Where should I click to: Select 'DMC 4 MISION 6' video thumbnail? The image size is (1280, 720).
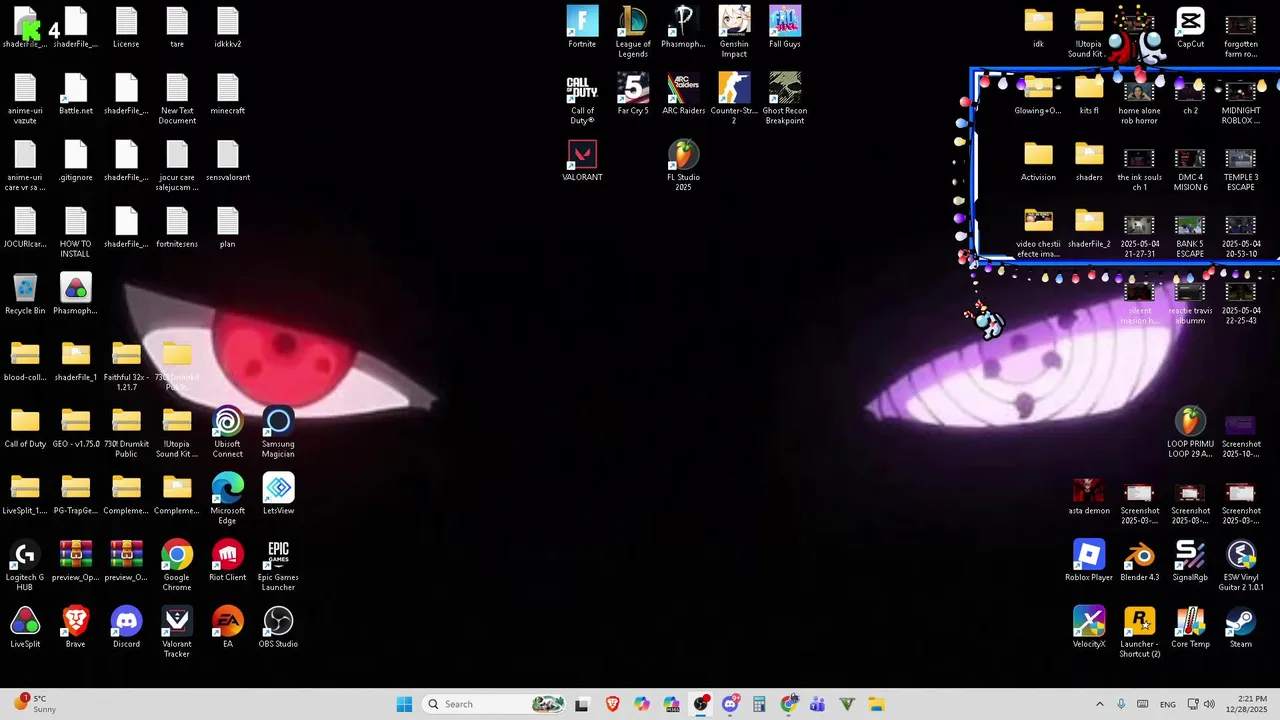(1190, 166)
